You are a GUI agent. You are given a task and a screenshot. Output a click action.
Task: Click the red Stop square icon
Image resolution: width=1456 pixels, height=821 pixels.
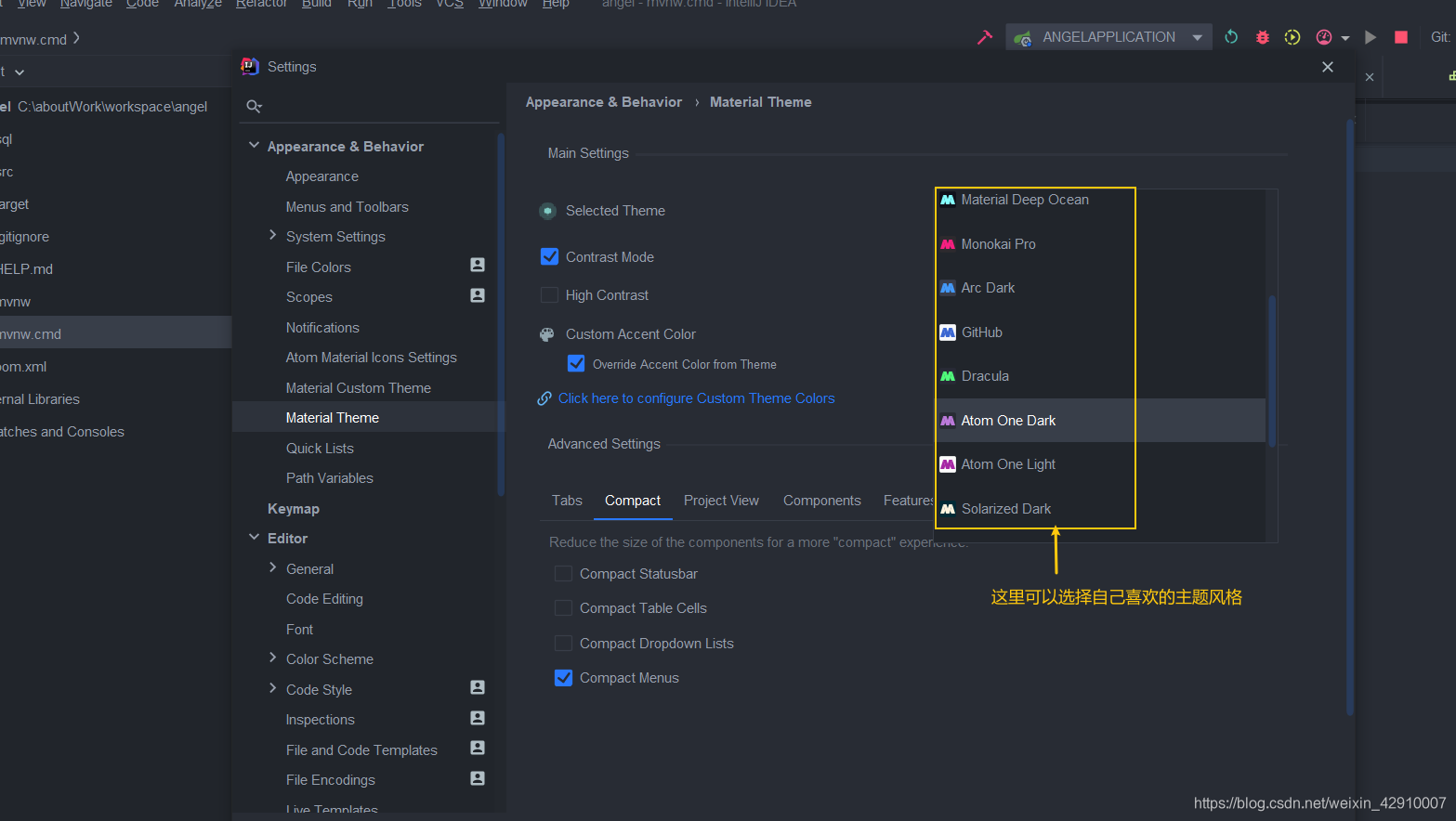(x=1401, y=37)
